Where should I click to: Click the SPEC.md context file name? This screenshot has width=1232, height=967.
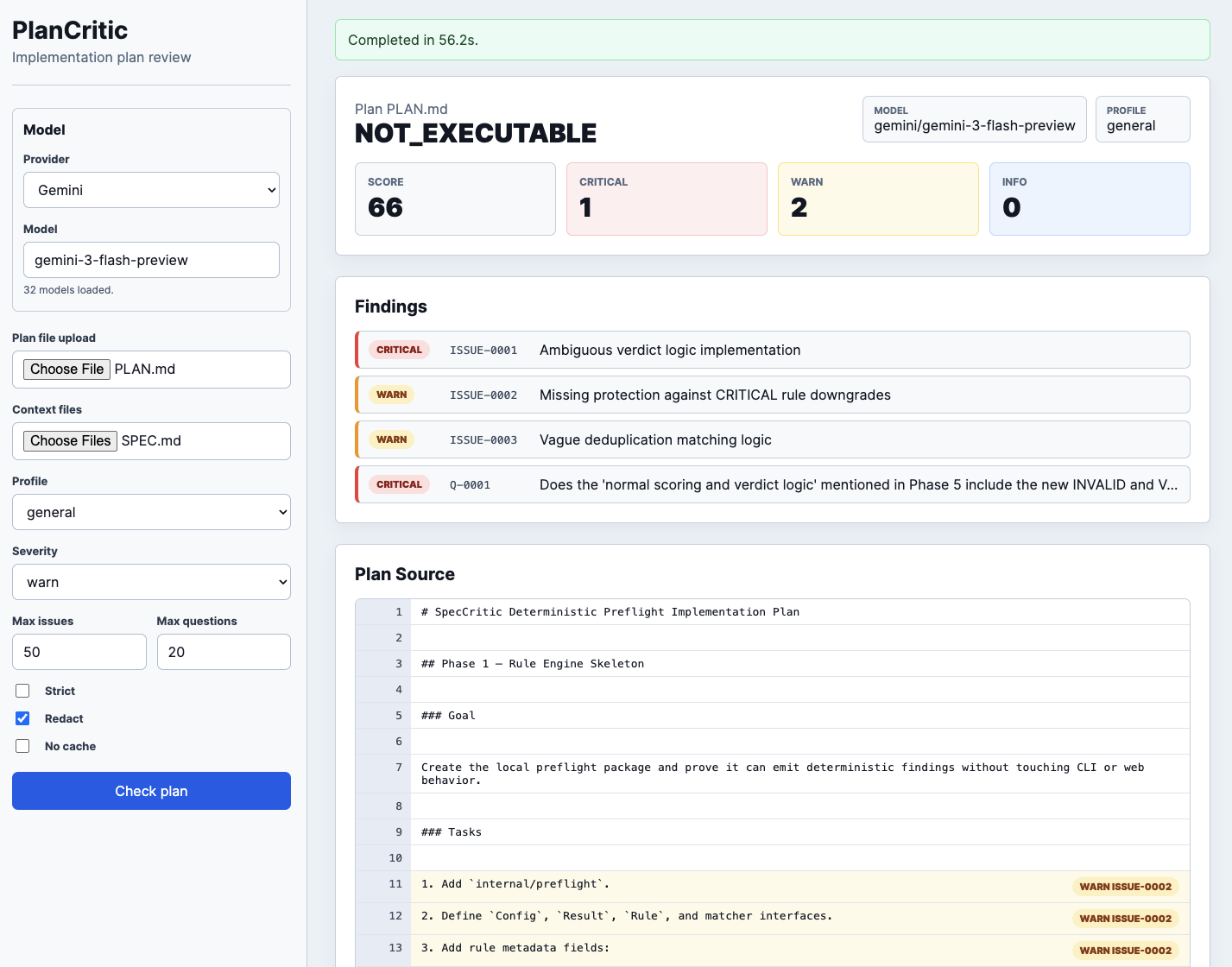pyautogui.click(x=151, y=440)
